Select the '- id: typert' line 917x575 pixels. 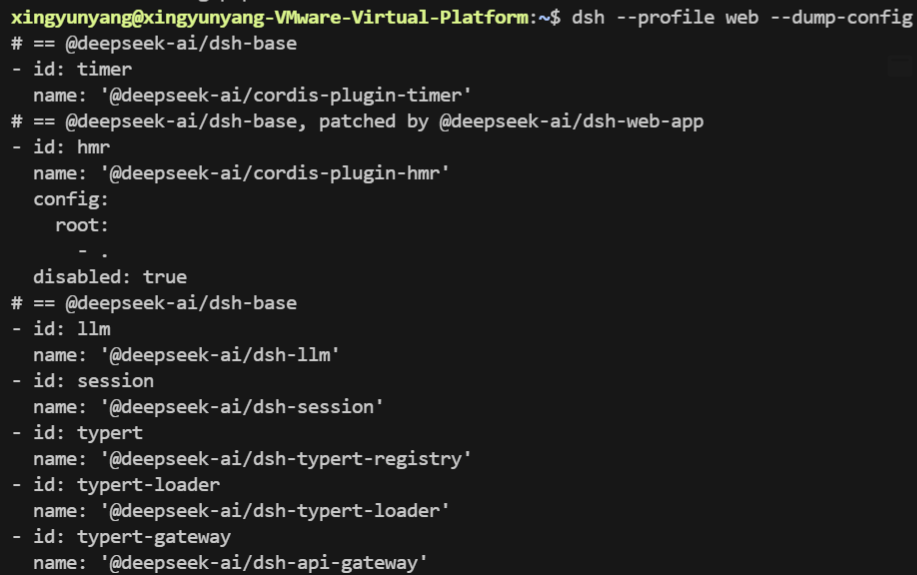pyautogui.click(x=77, y=433)
